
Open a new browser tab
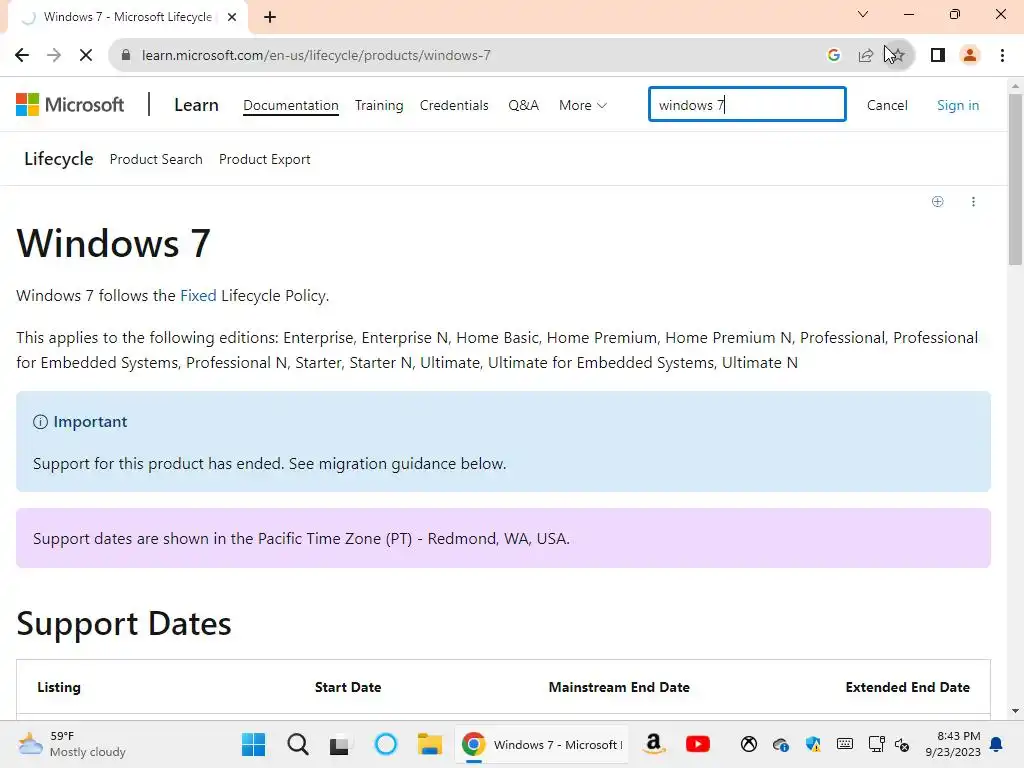click(x=270, y=17)
